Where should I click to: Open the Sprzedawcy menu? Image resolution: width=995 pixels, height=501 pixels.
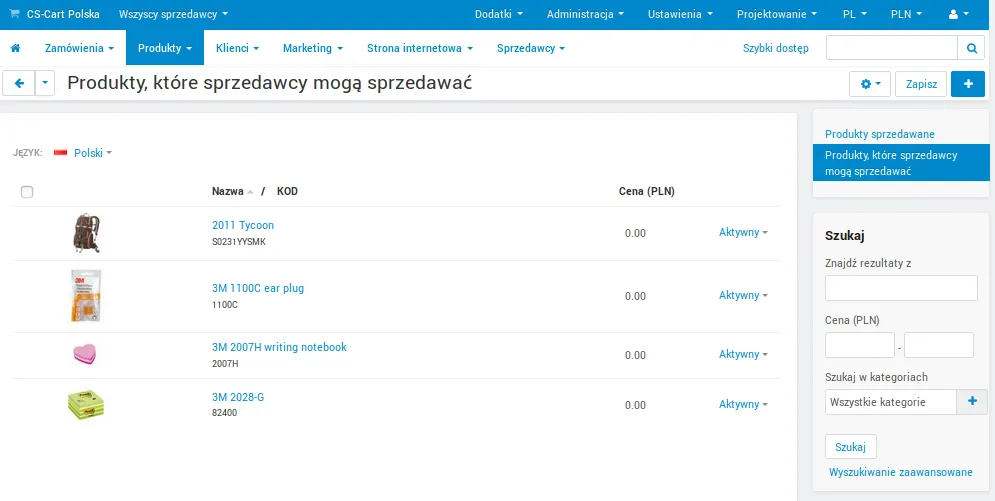(530, 48)
